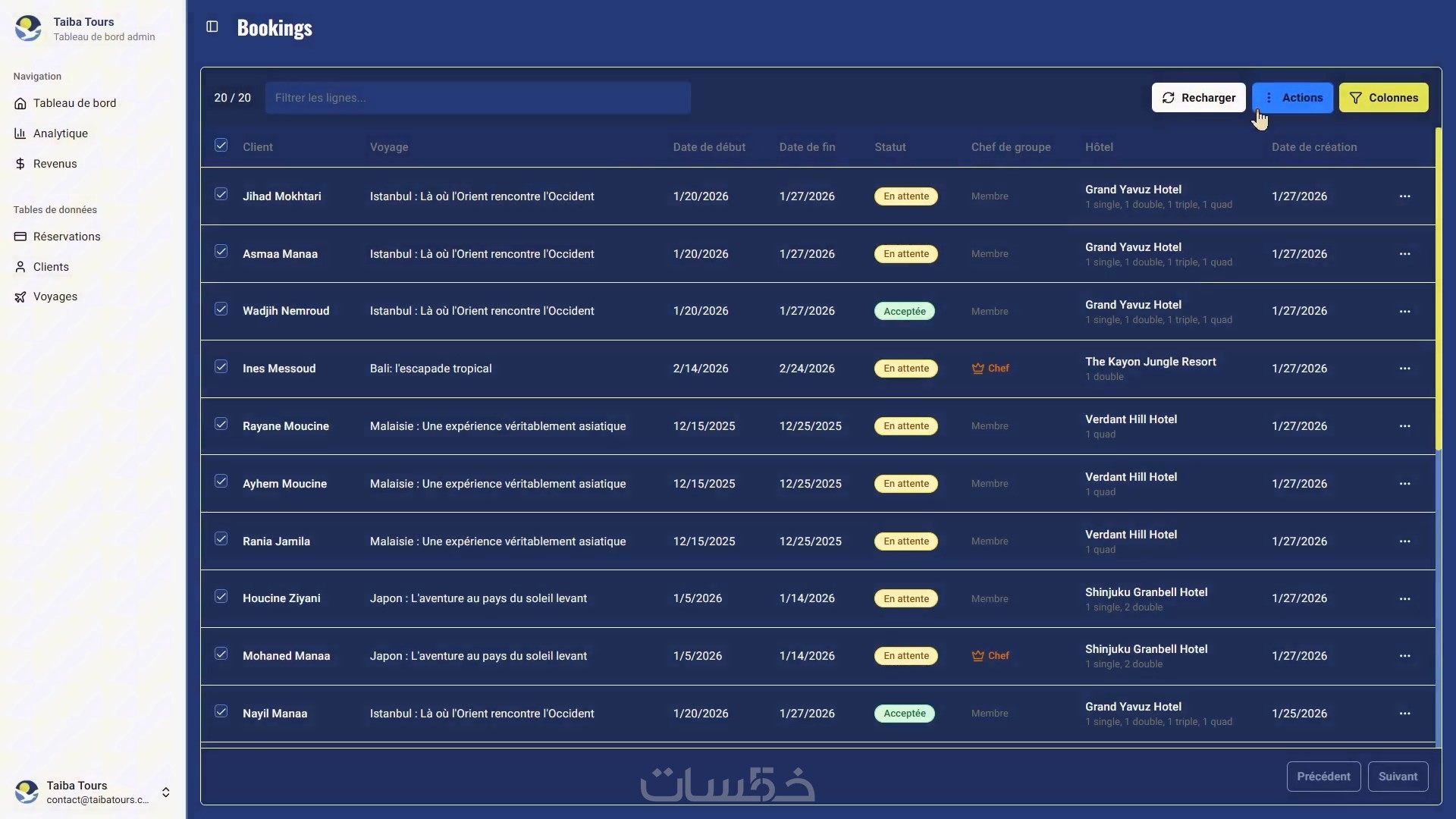Expand Taiba Tours account switcher chevron

tap(165, 792)
